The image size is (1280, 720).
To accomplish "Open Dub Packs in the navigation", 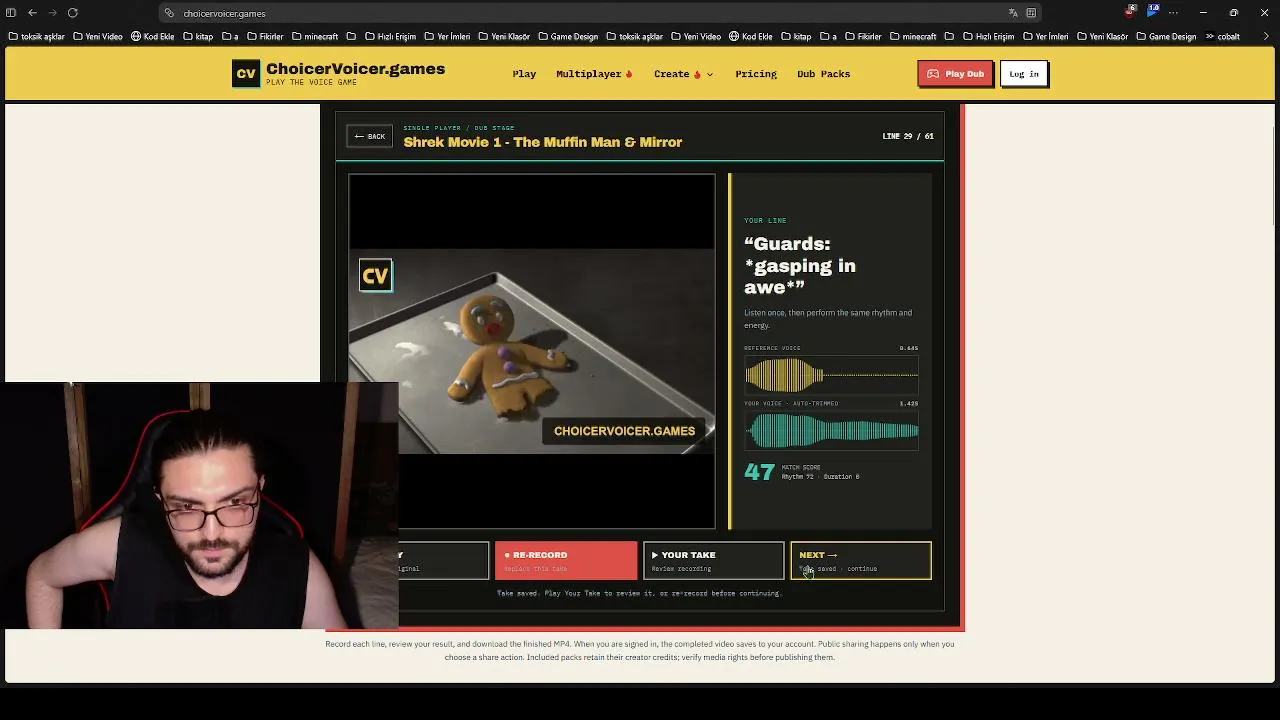I will [x=823, y=74].
